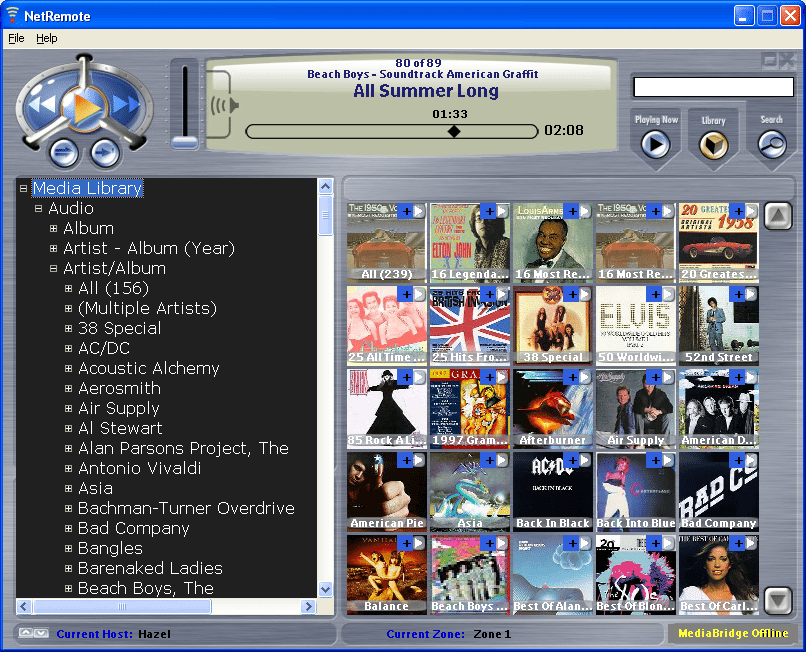806x652 pixels.
Task: Add the Afterburner album with plus icon
Action: click(x=573, y=377)
